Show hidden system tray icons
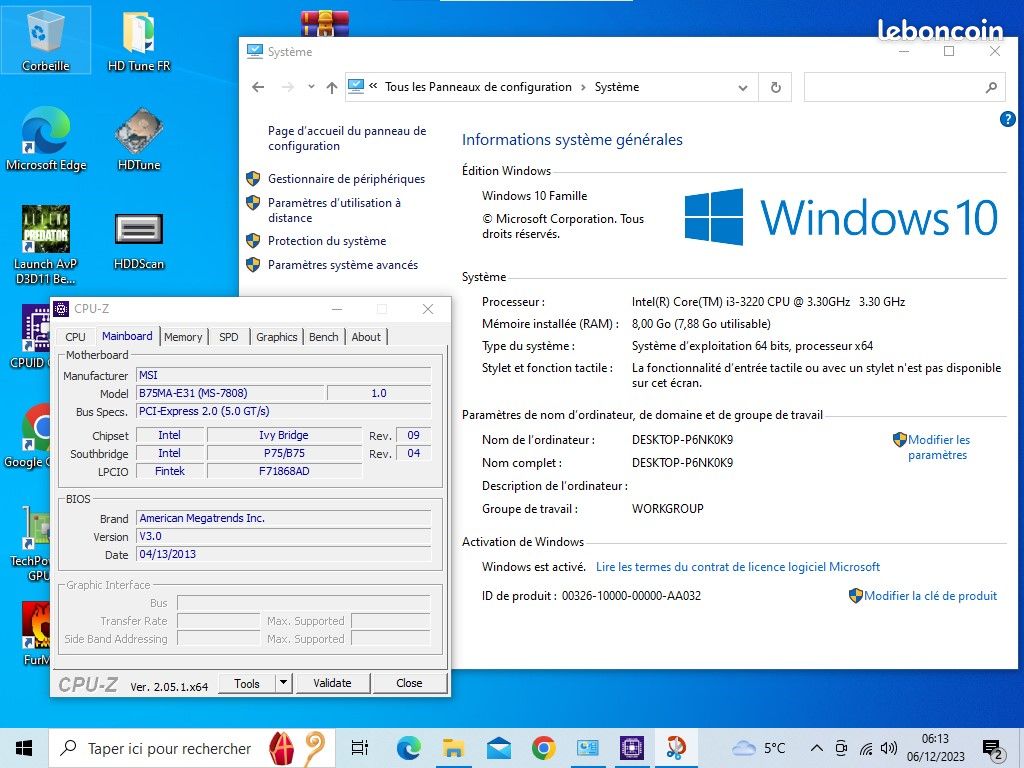The image size is (1024, 768). (x=816, y=748)
